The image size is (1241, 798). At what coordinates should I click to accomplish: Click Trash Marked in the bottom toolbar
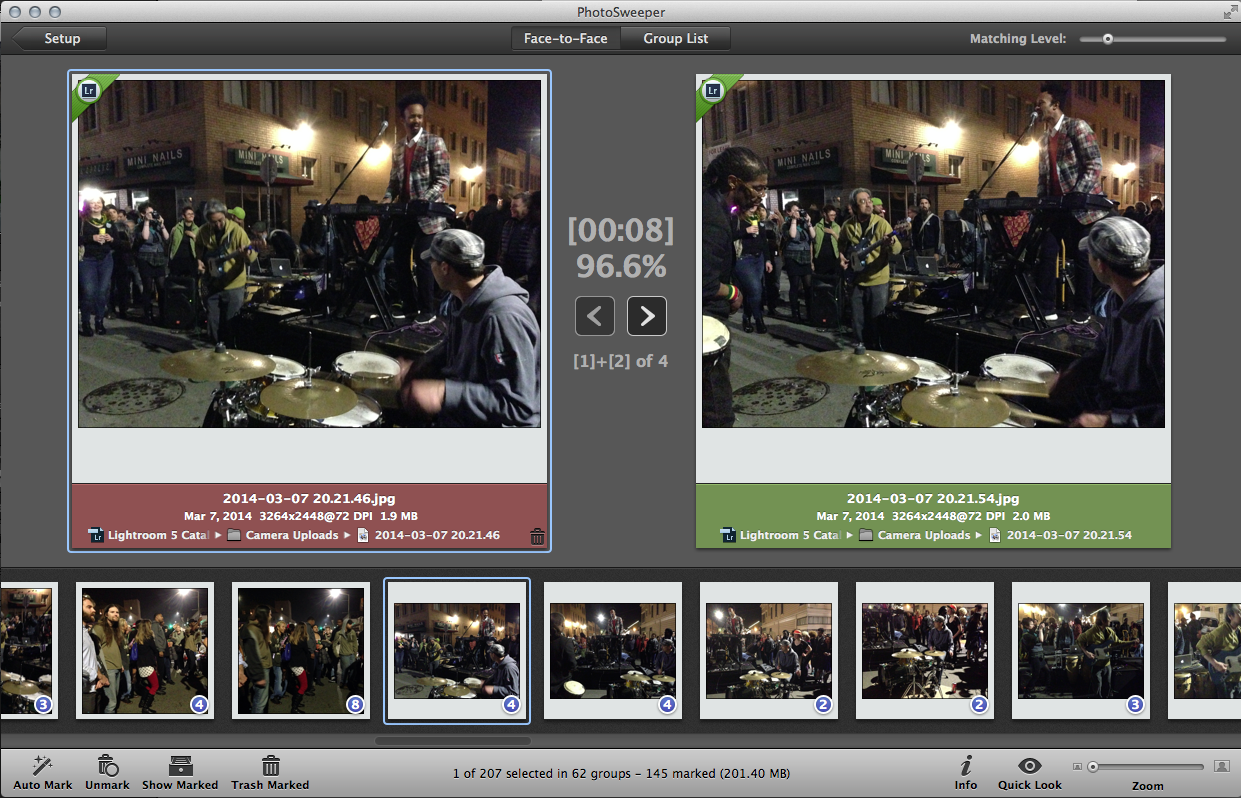pos(270,772)
